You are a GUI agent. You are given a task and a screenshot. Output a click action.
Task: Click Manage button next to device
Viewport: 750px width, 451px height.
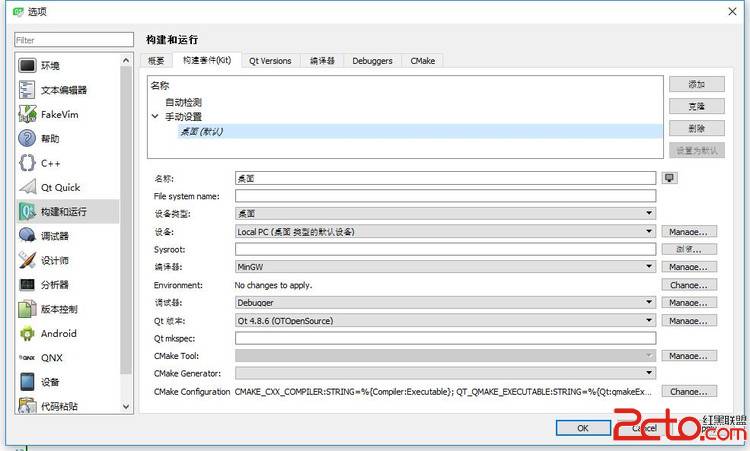[689, 231]
